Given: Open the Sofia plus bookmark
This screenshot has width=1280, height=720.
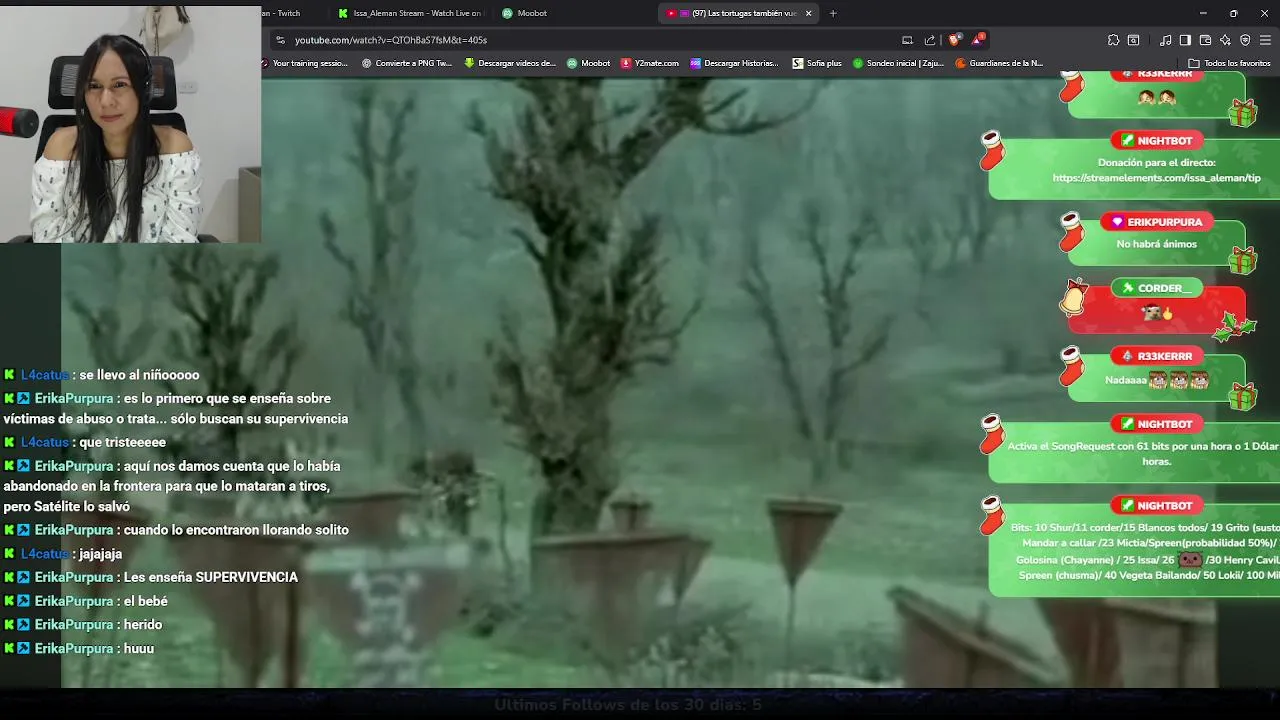Looking at the screenshot, I should tap(817, 63).
